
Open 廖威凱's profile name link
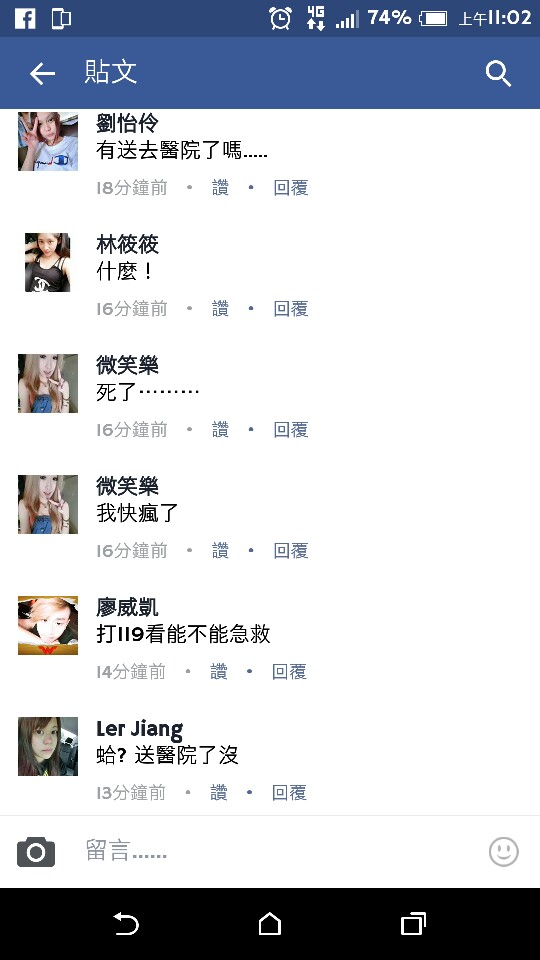point(127,607)
